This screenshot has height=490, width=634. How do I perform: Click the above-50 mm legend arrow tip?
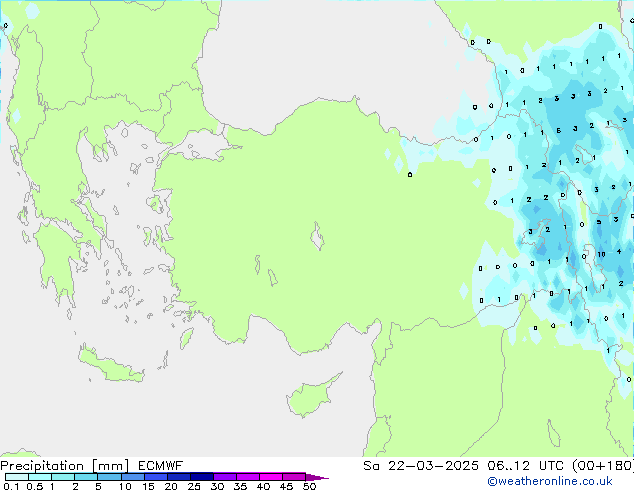click(317, 477)
